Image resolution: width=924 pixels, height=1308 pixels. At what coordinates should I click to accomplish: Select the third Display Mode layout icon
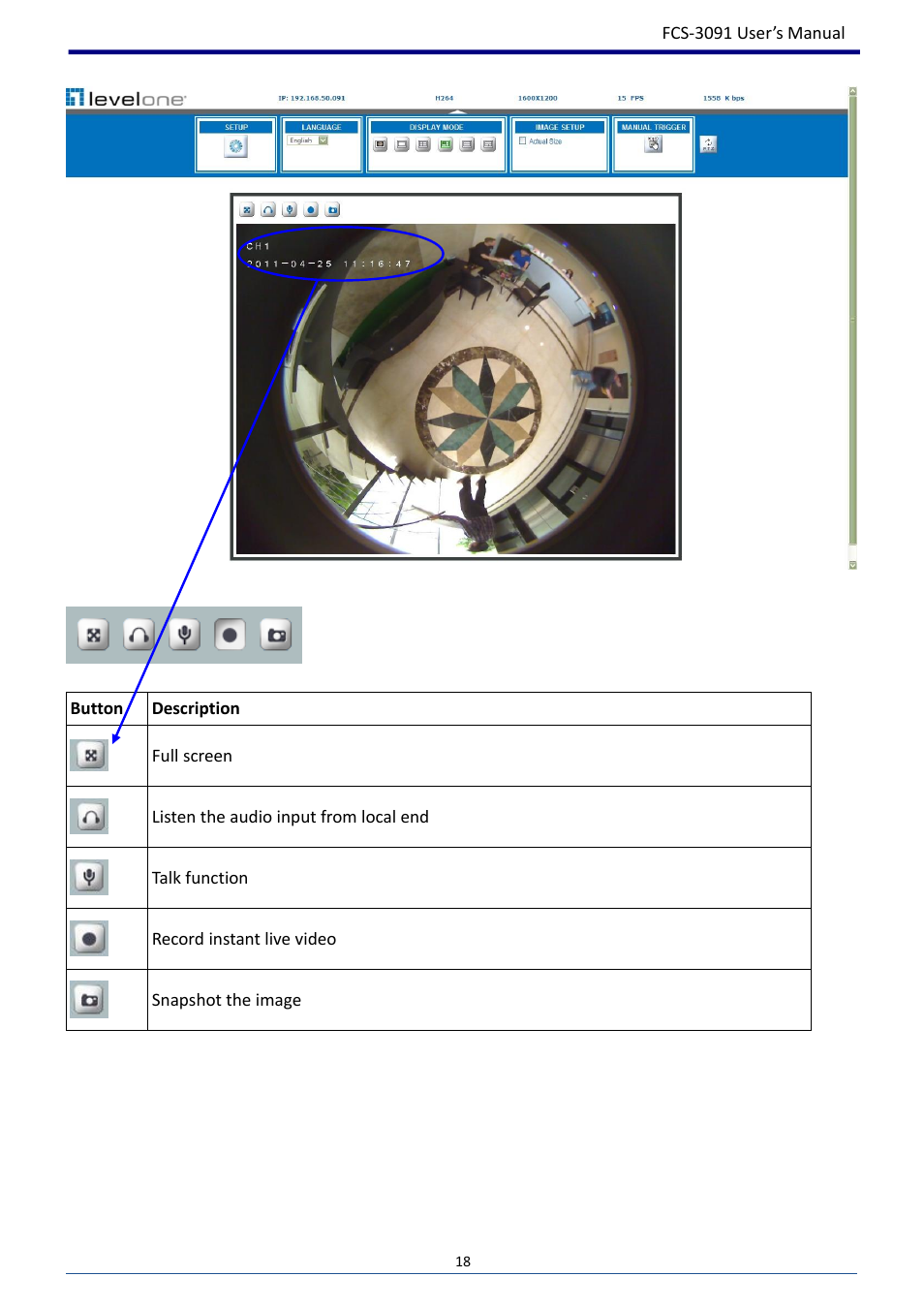point(423,145)
